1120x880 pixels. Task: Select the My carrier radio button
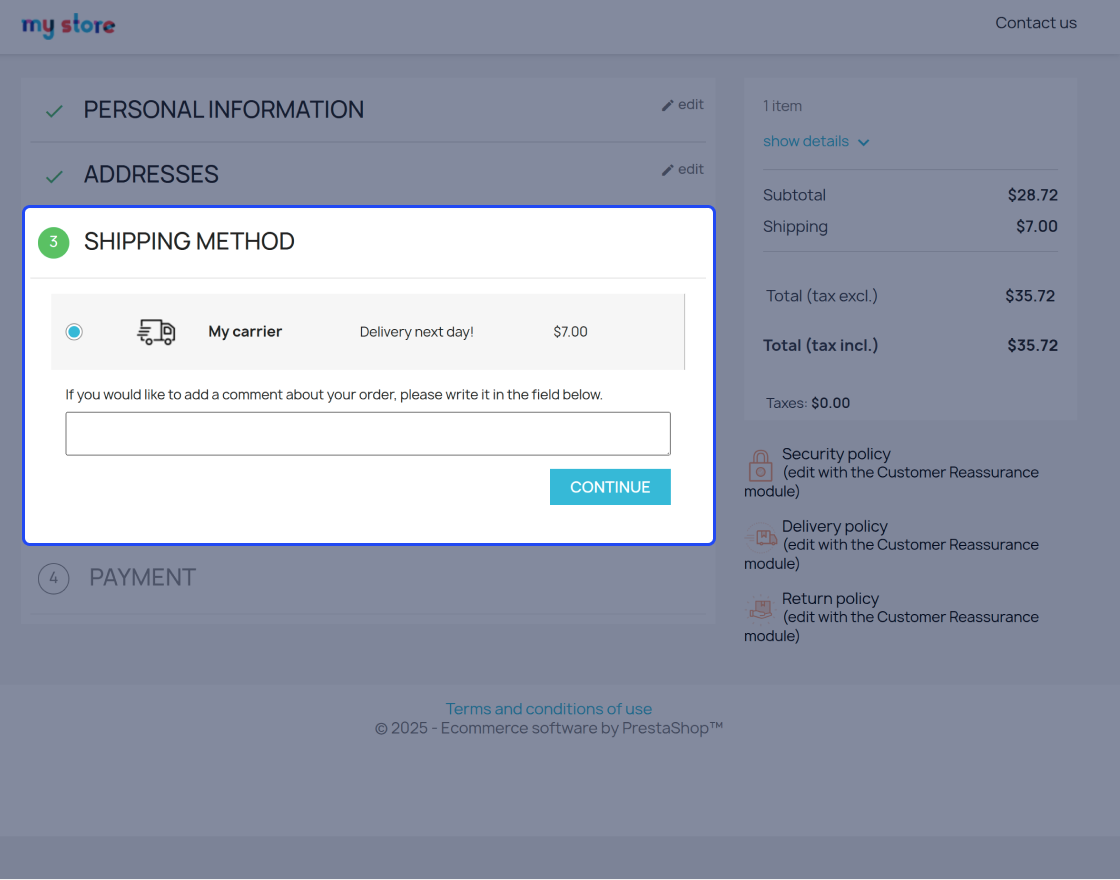[x=74, y=331]
